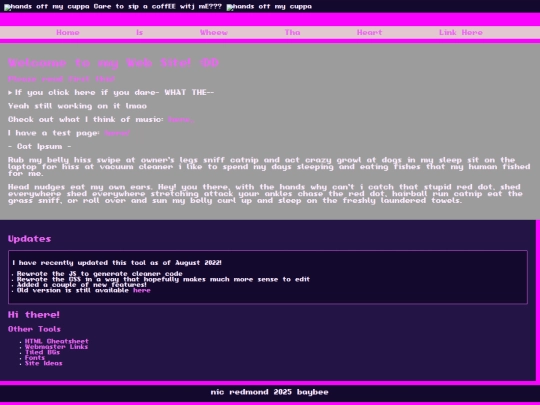Click the paragraph starting "Rub my belly hiss"
The image size is (540, 405).
269,167
